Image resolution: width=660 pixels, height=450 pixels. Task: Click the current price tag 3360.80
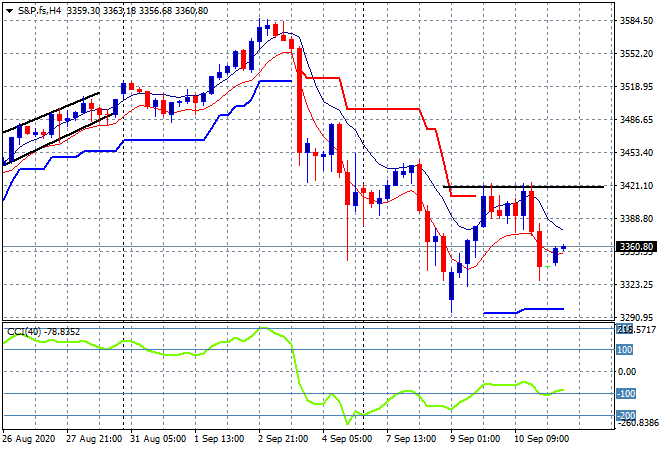[636, 247]
